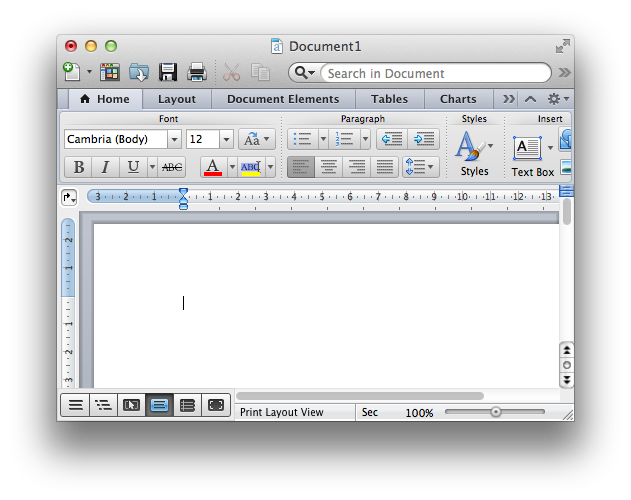
Task: Switch to the Charts tab
Action: pyautogui.click(x=458, y=99)
